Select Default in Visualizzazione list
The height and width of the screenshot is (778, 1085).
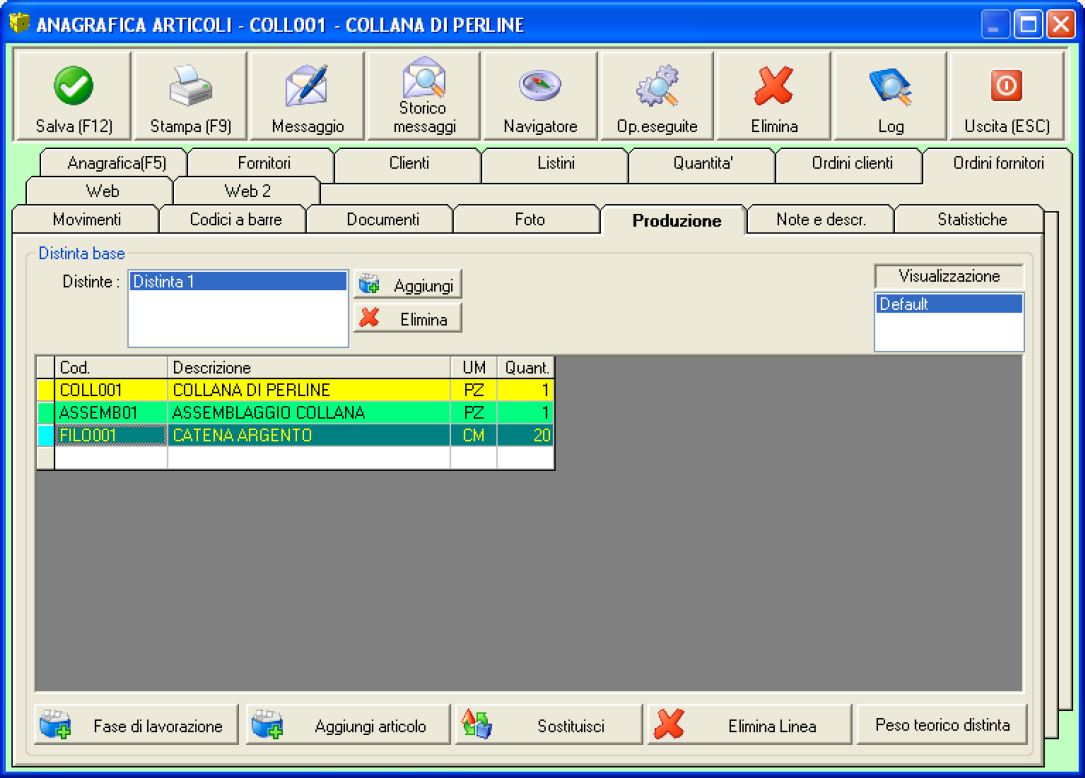pyautogui.click(x=948, y=304)
